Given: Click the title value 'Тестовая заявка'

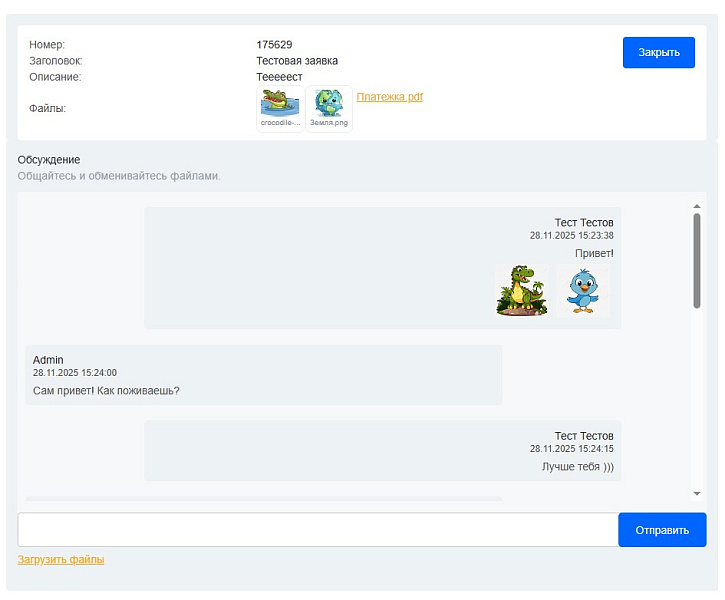Looking at the screenshot, I should (x=297, y=61).
